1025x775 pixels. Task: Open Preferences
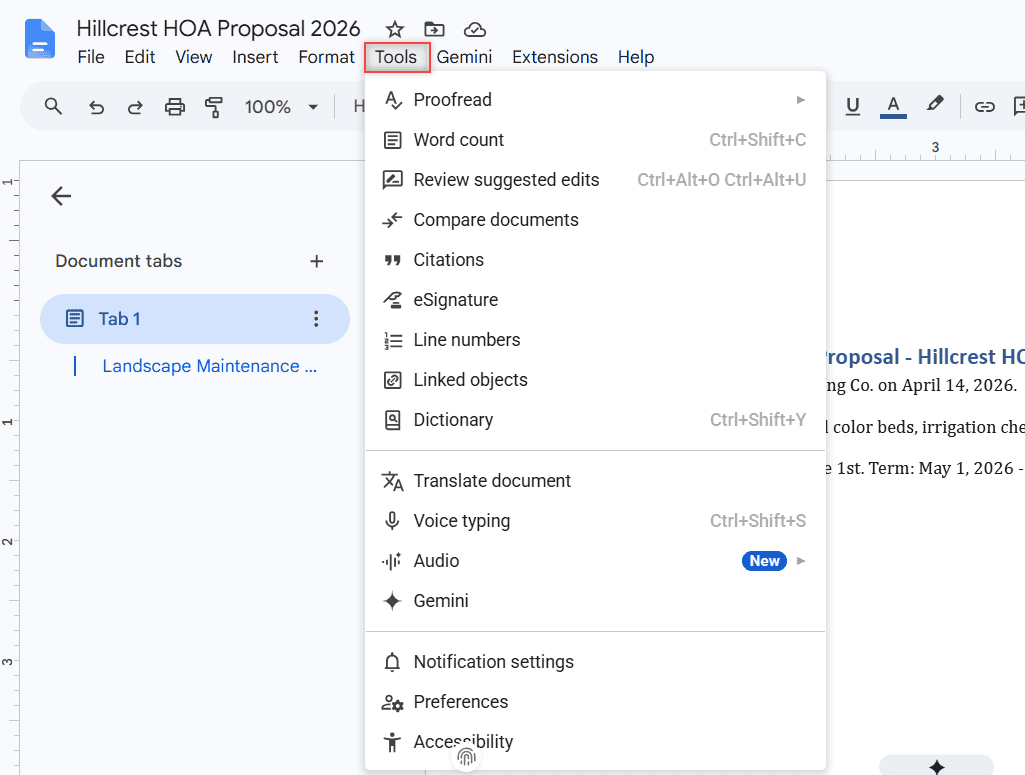[x=596, y=702]
